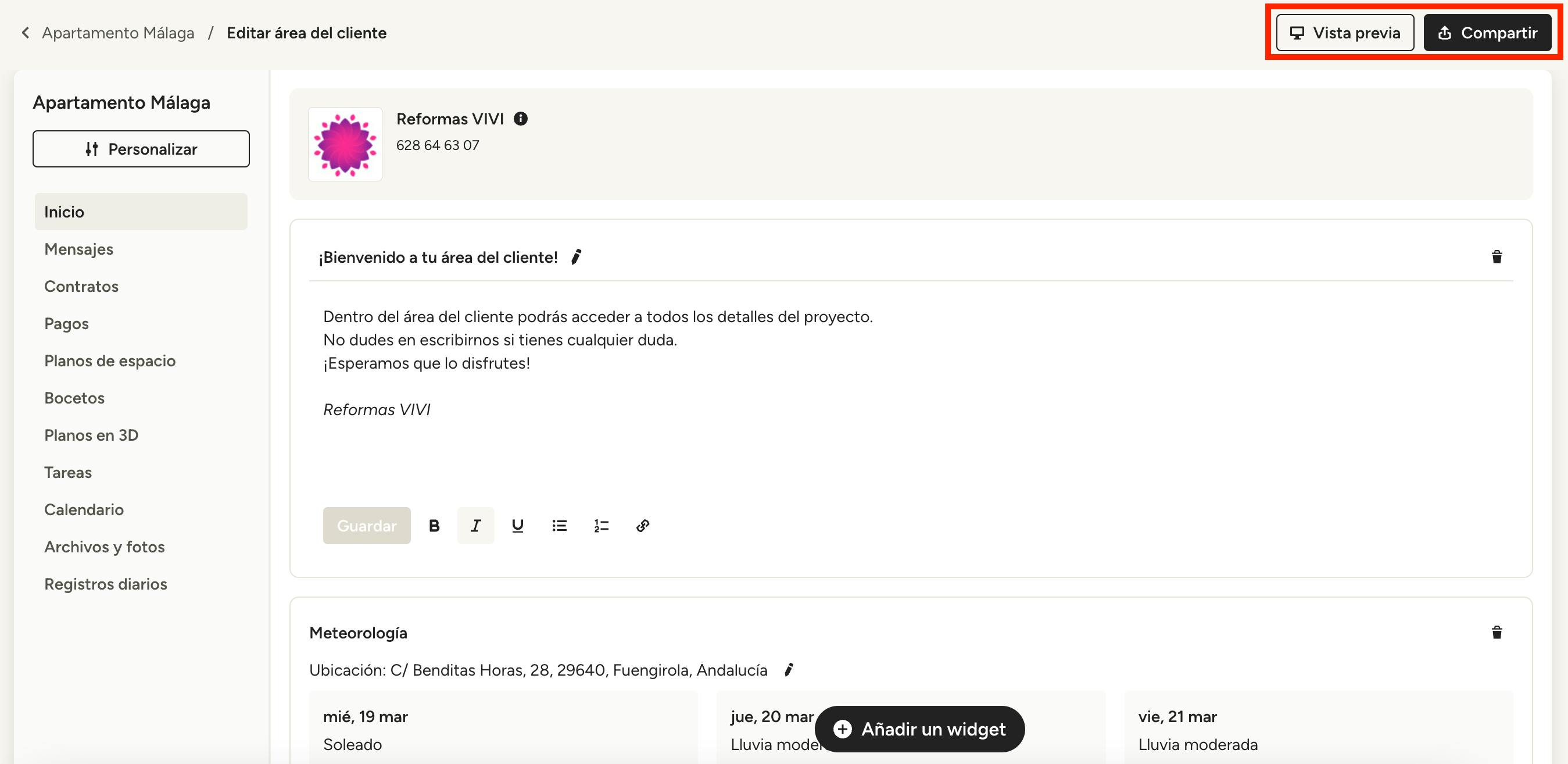
Task: Insert a numbered list
Action: tap(601, 526)
